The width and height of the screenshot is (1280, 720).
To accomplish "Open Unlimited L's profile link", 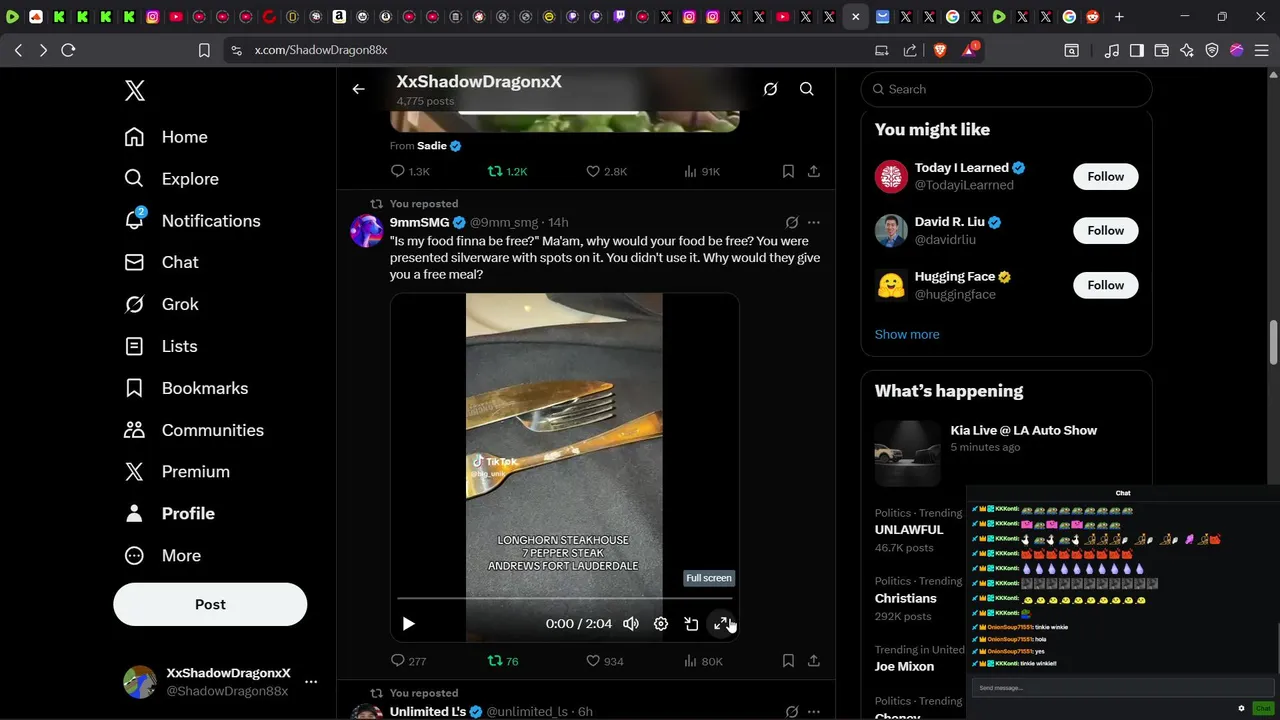I will [428, 712].
